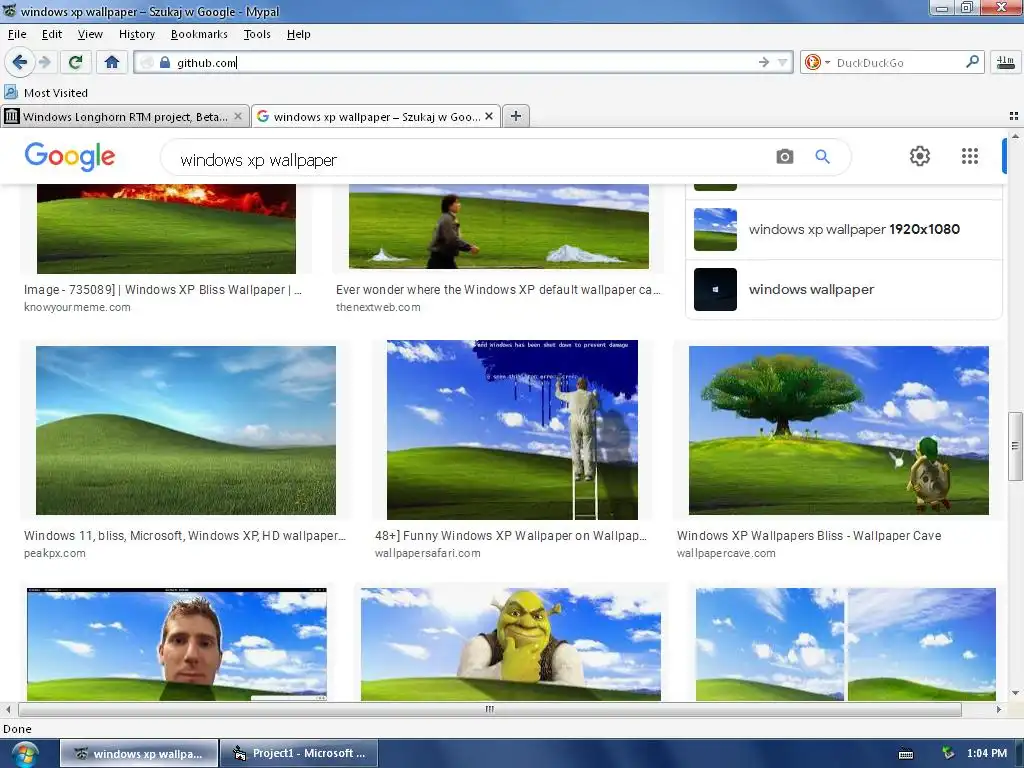Open the Google apps grid
This screenshot has height=768, width=1024.
(970, 156)
